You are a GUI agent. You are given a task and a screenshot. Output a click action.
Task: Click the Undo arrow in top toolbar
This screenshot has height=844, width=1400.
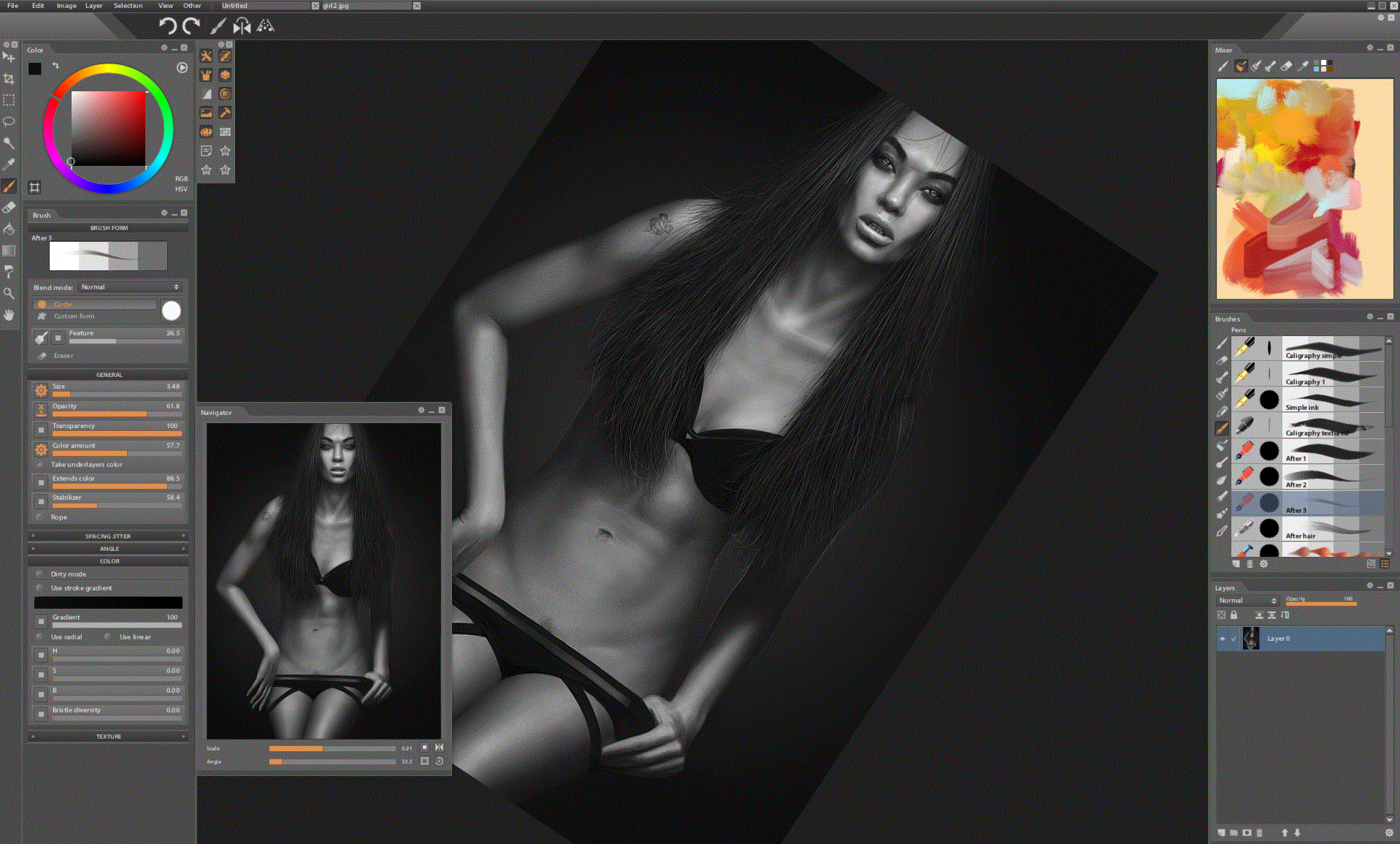click(168, 26)
